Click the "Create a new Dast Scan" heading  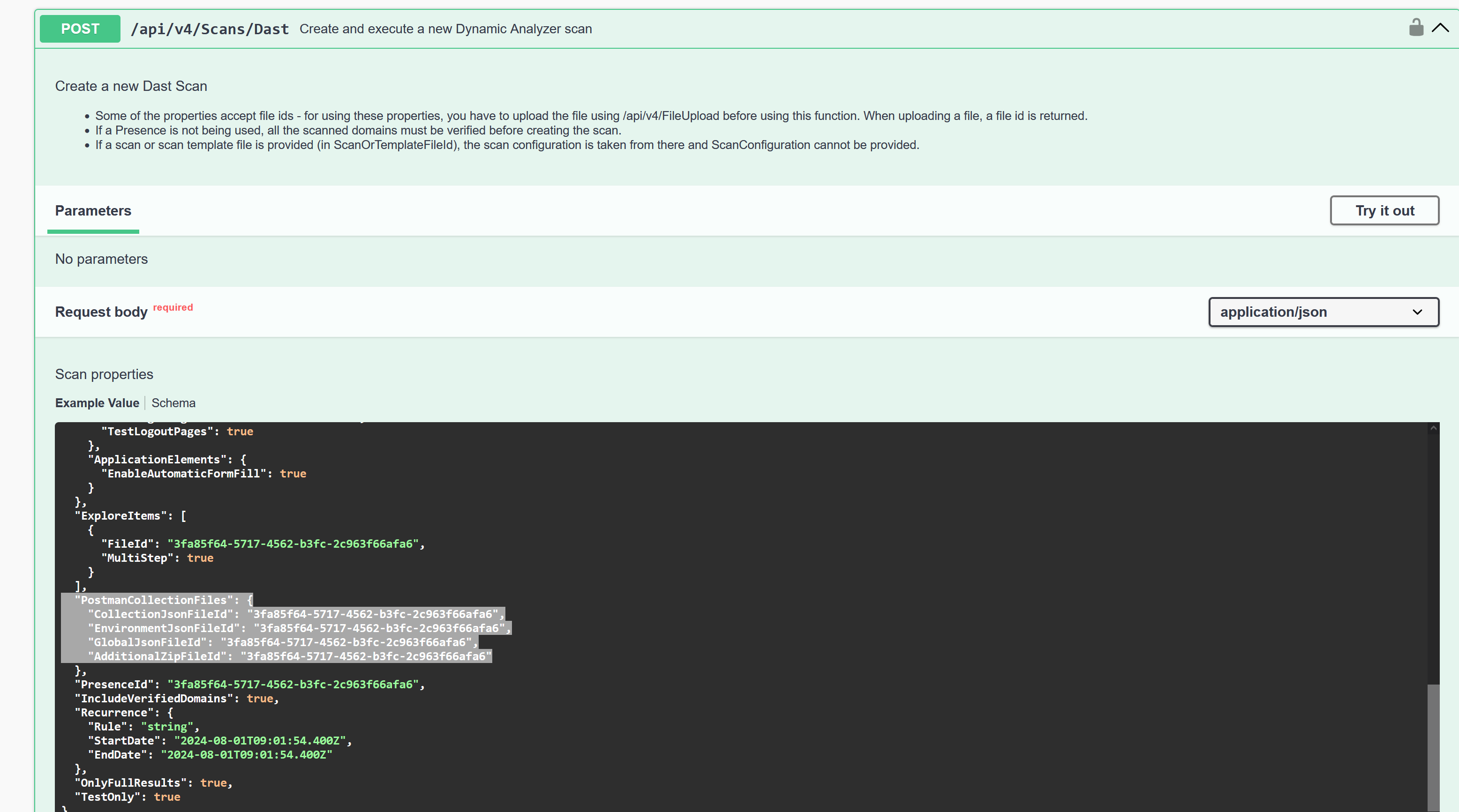click(x=131, y=86)
